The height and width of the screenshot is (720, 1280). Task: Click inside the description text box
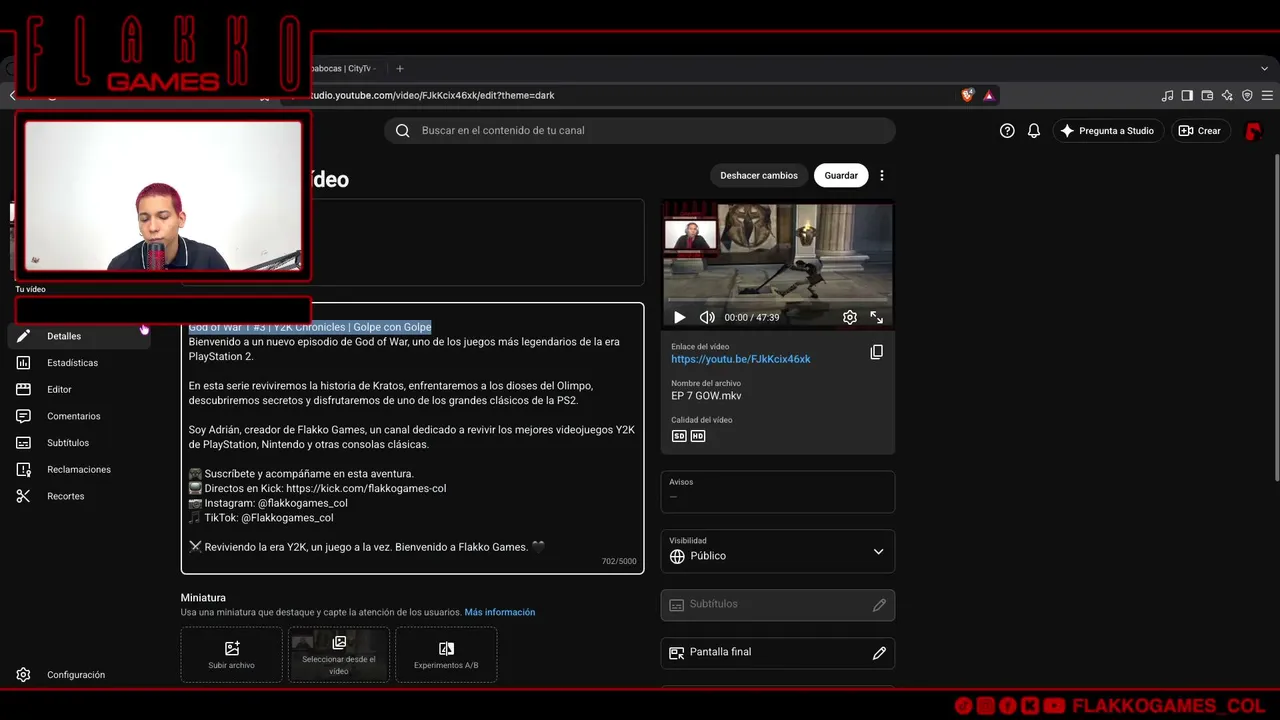412,438
